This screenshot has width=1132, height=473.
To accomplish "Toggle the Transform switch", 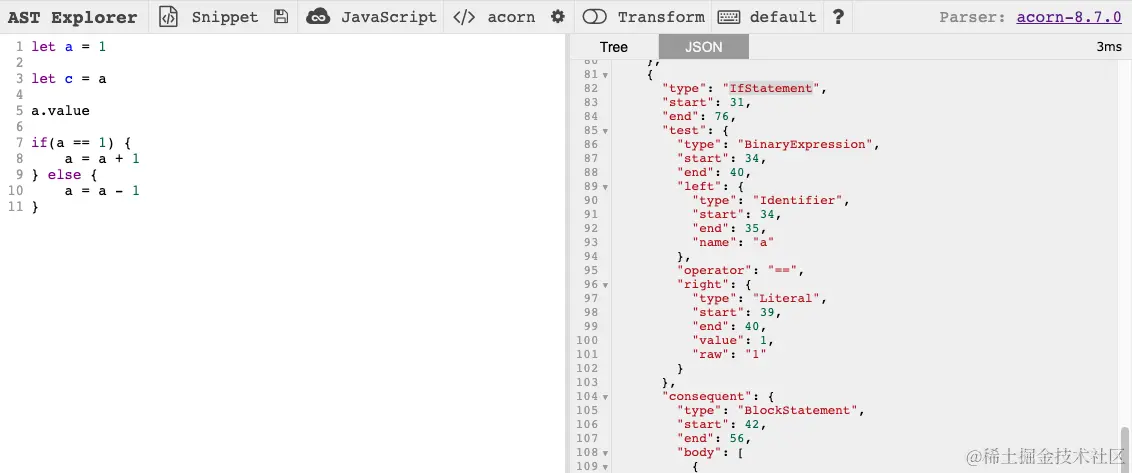I will (x=594, y=17).
